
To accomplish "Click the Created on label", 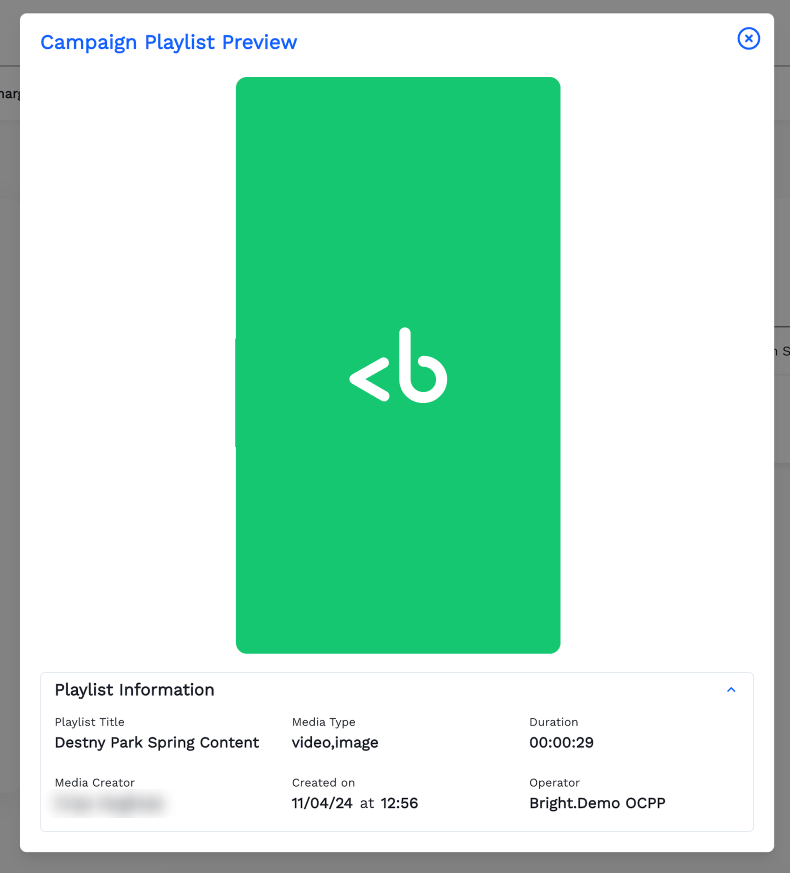I will point(323,783).
